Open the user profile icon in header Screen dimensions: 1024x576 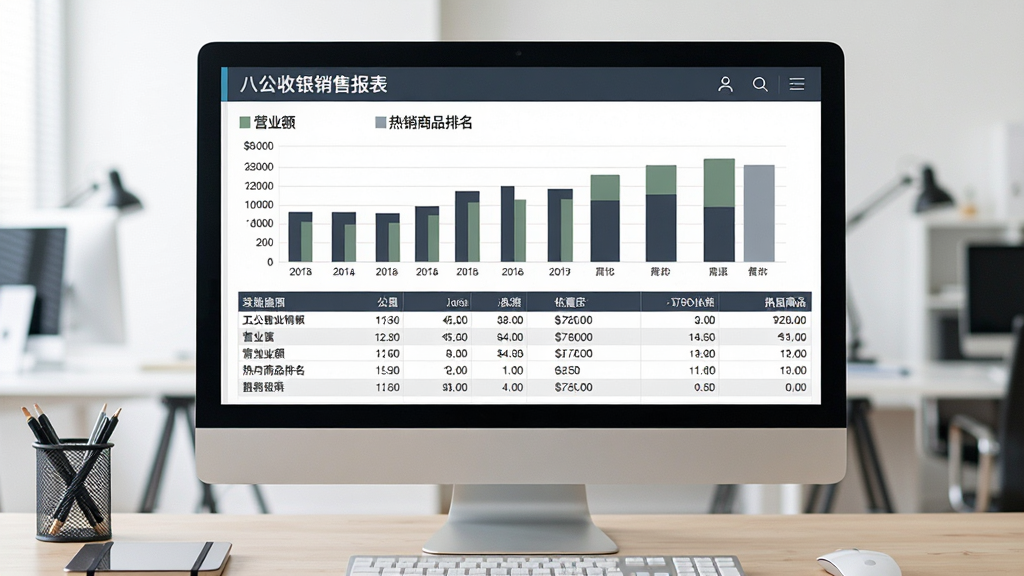(x=725, y=84)
